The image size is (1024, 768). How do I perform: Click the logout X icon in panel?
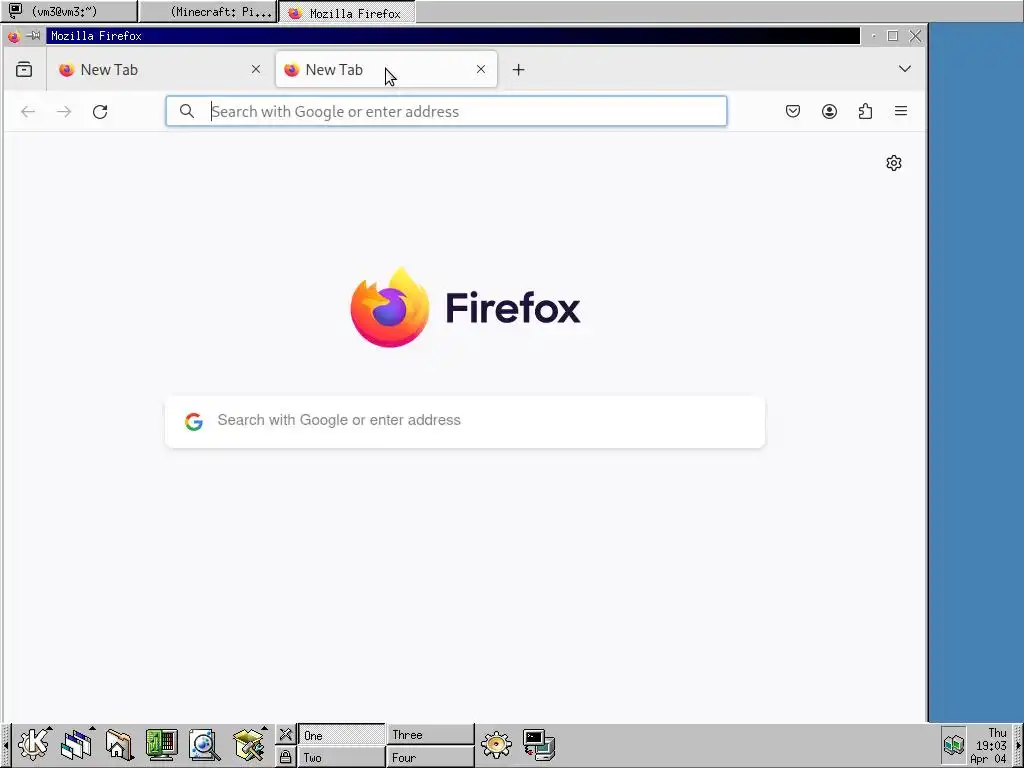click(x=285, y=735)
